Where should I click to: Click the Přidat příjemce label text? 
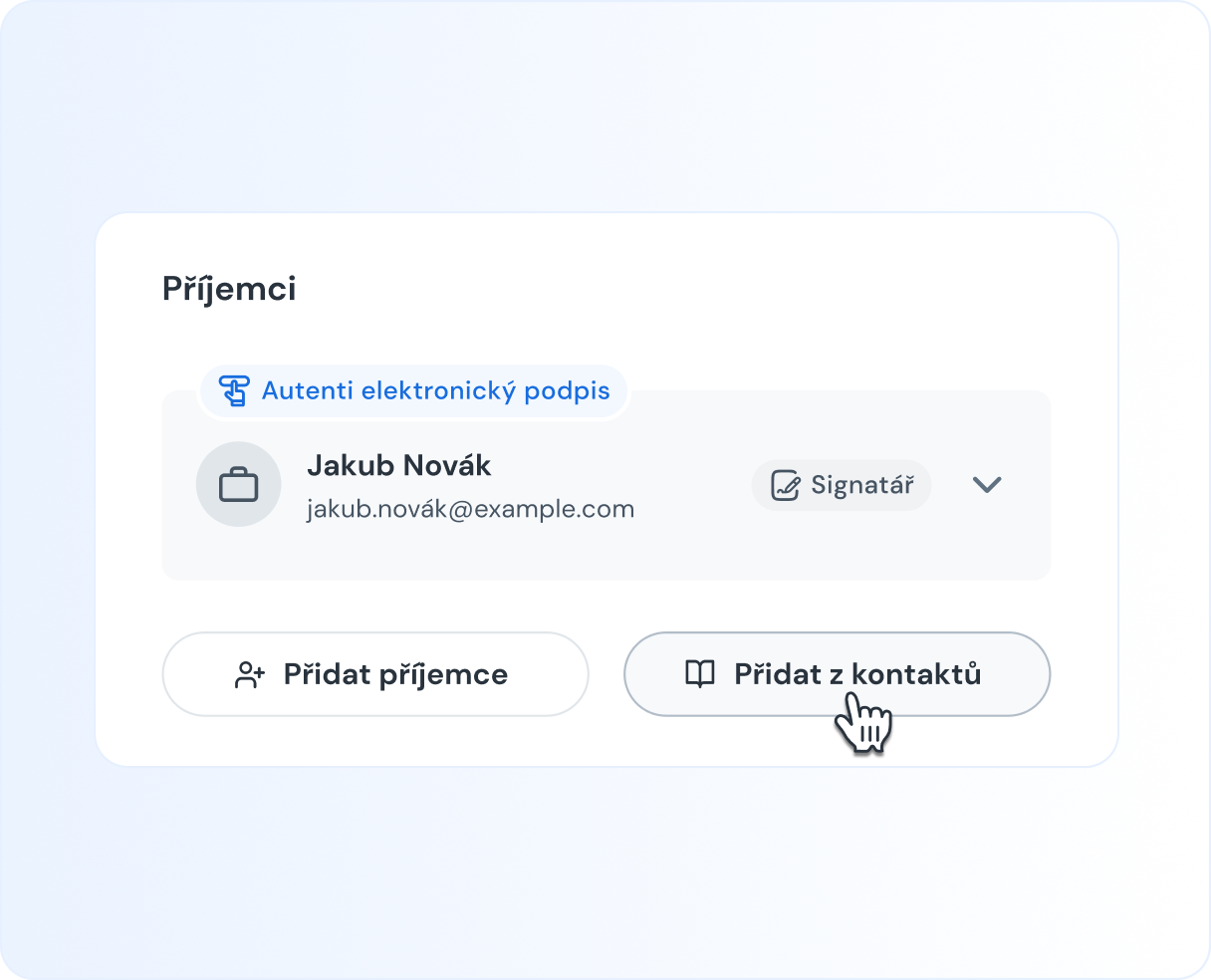(x=395, y=674)
